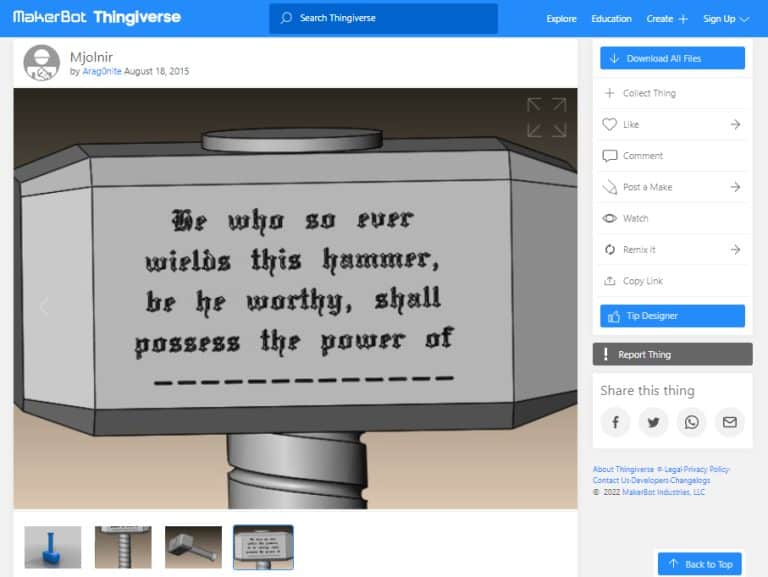Open the Create menu
The width and height of the screenshot is (768, 577).
(x=667, y=19)
